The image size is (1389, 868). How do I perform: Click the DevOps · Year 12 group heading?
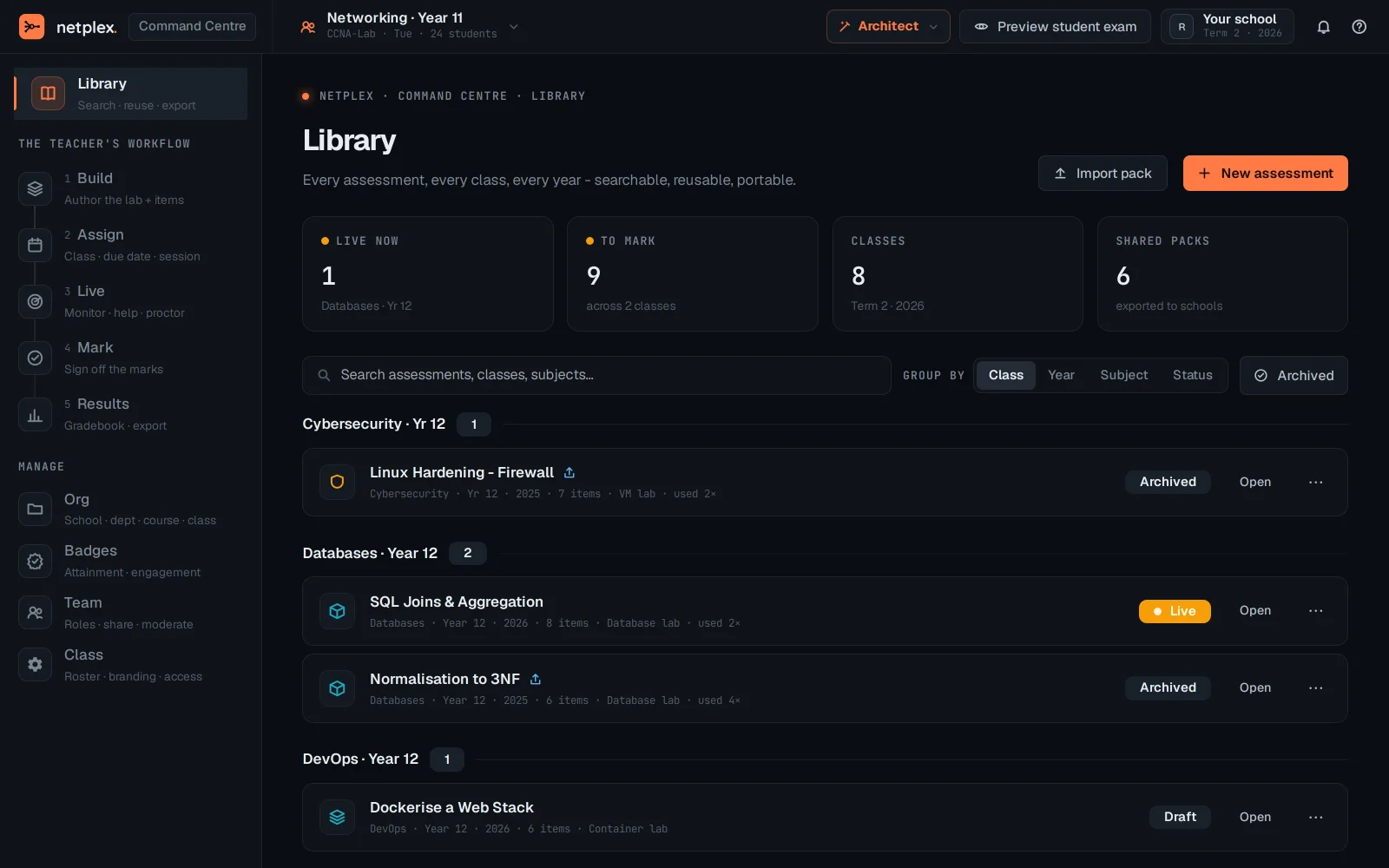360,759
